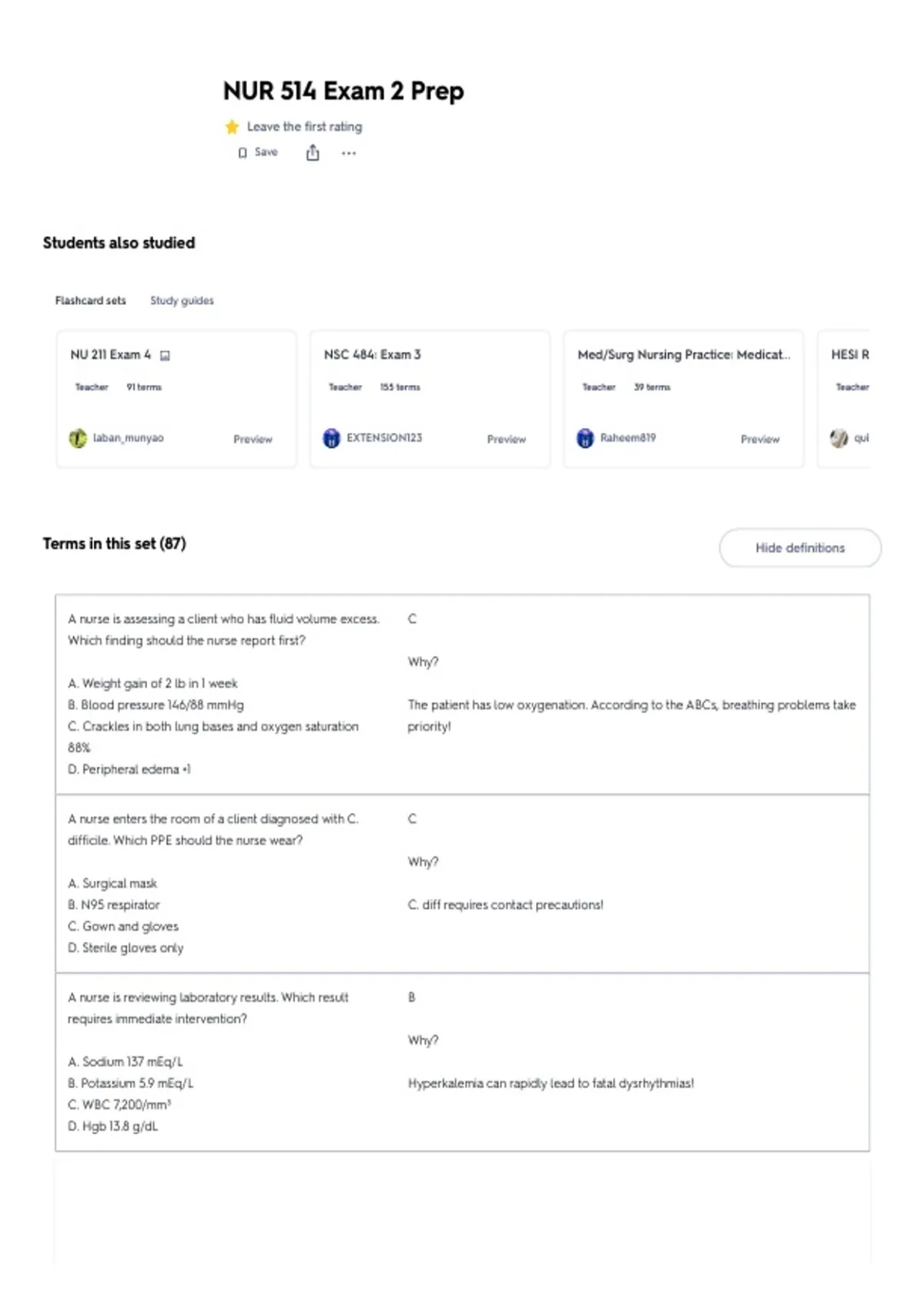This screenshot has height=1309, width=924.
Task: Select the C. difficile PPE question card
Action: [462, 883]
